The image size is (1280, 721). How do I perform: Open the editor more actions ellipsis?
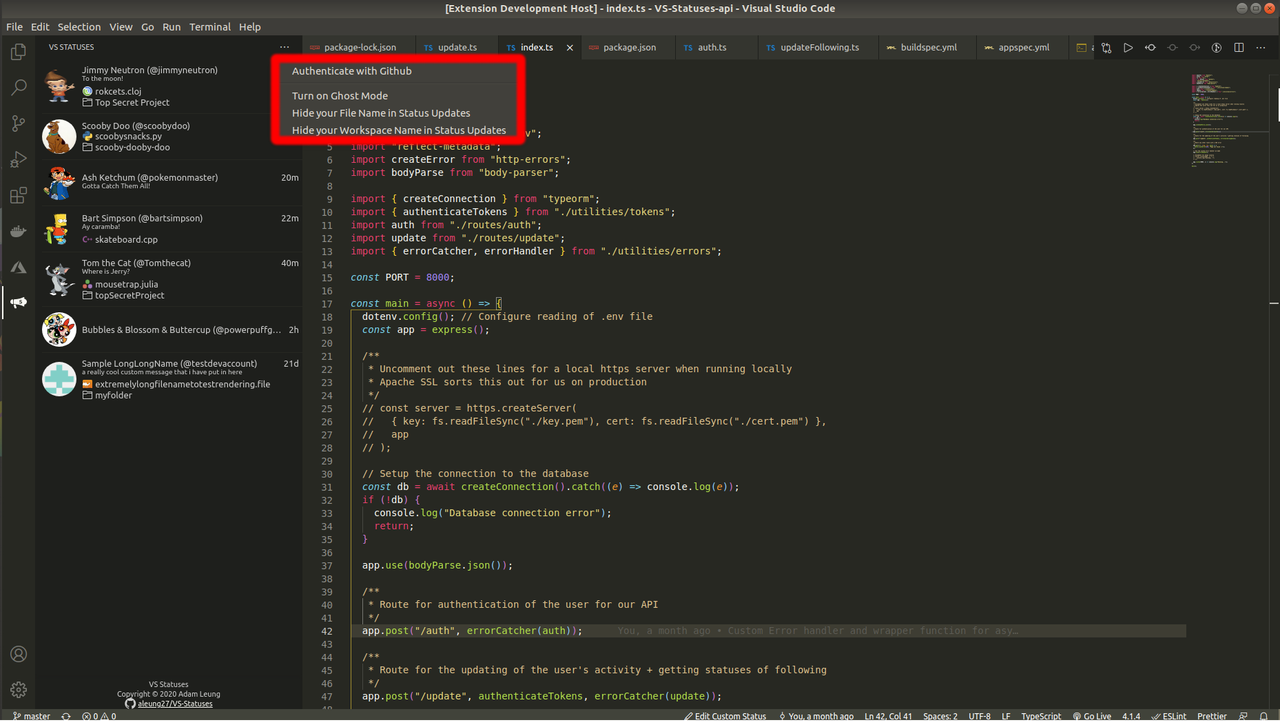pos(1261,47)
